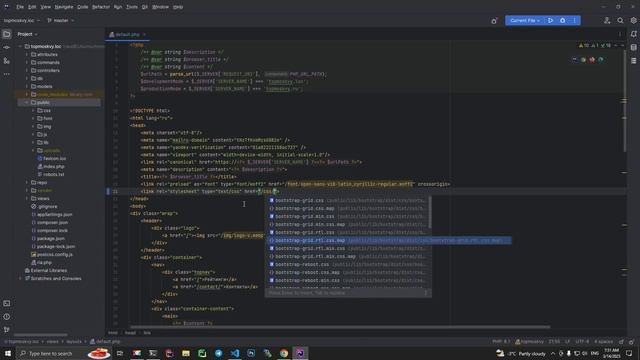This screenshot has width=640, height=360.
Task: Expand the views folder
Action: (27, 198)
